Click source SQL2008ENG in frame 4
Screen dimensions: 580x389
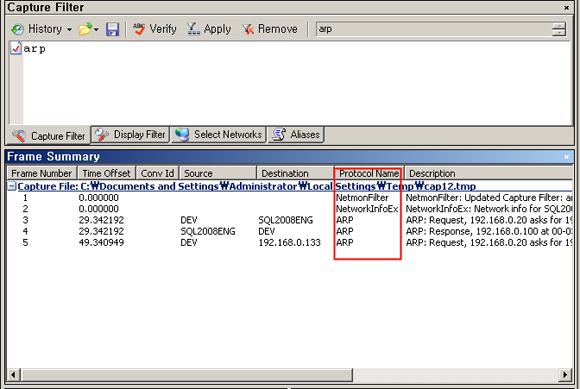click(x=208, y=231)
